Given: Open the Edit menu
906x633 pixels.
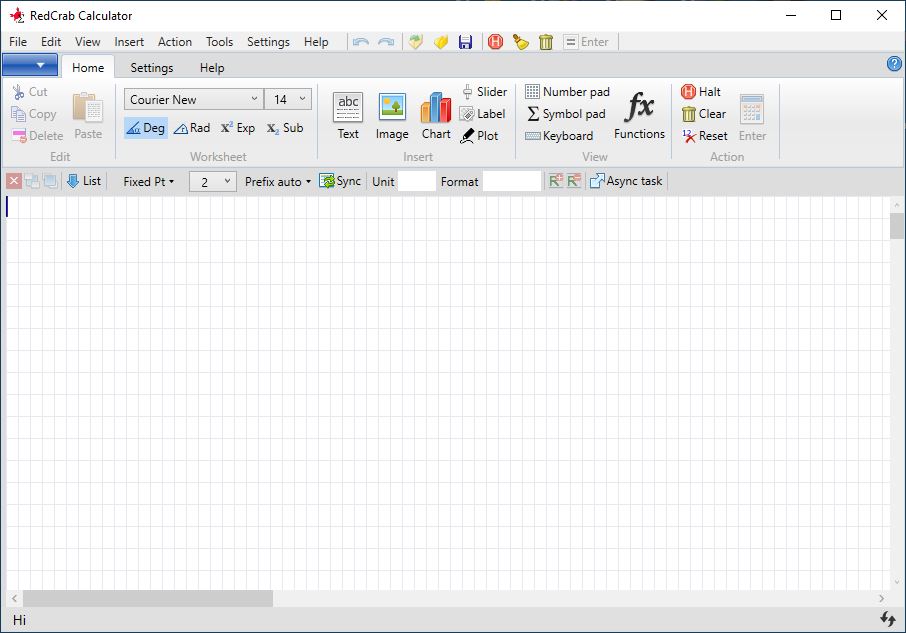Looking at the screenshot, I should click(x=51, y=42).
